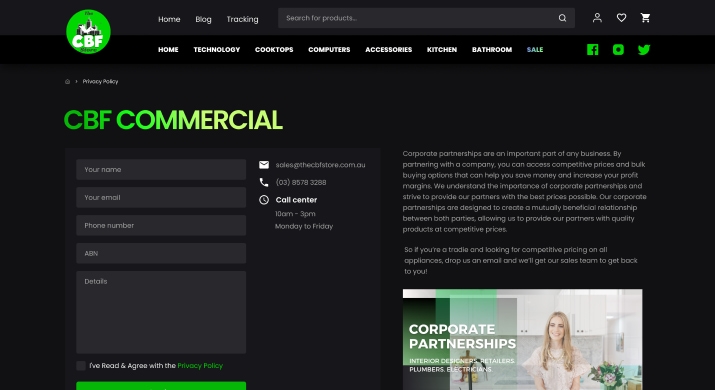Open the user account icon
715x390 pixels.
click(x=597, y=18)
